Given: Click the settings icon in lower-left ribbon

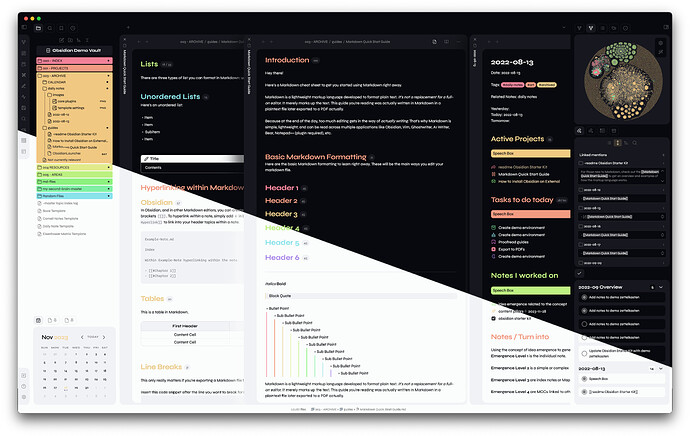Looking at the screenshot, I should click(x=24, y=397).
